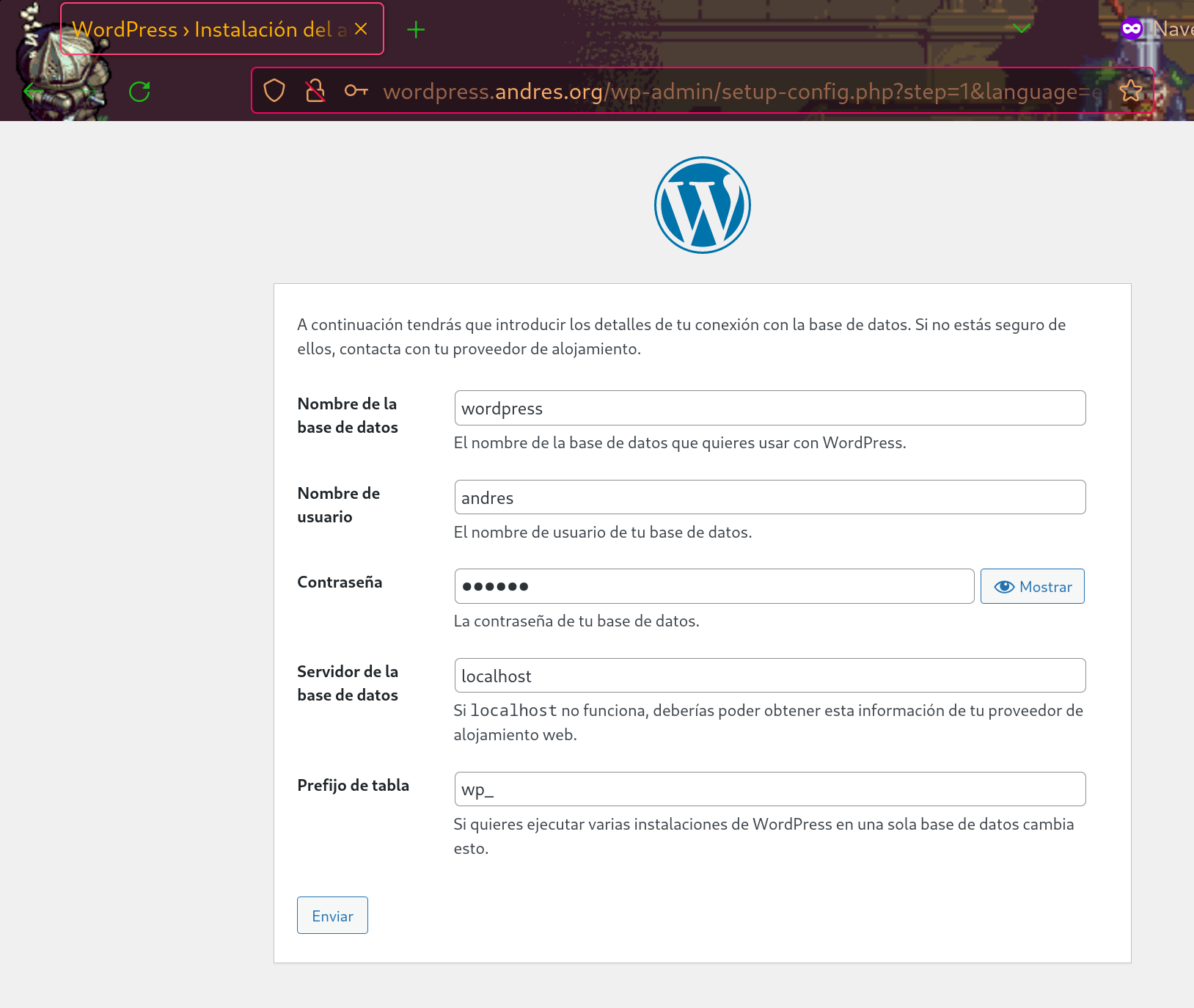Click the insecure connection padlock icon
The width and height of the screenshot is (1194, 1008).
(x=315, y=91)
